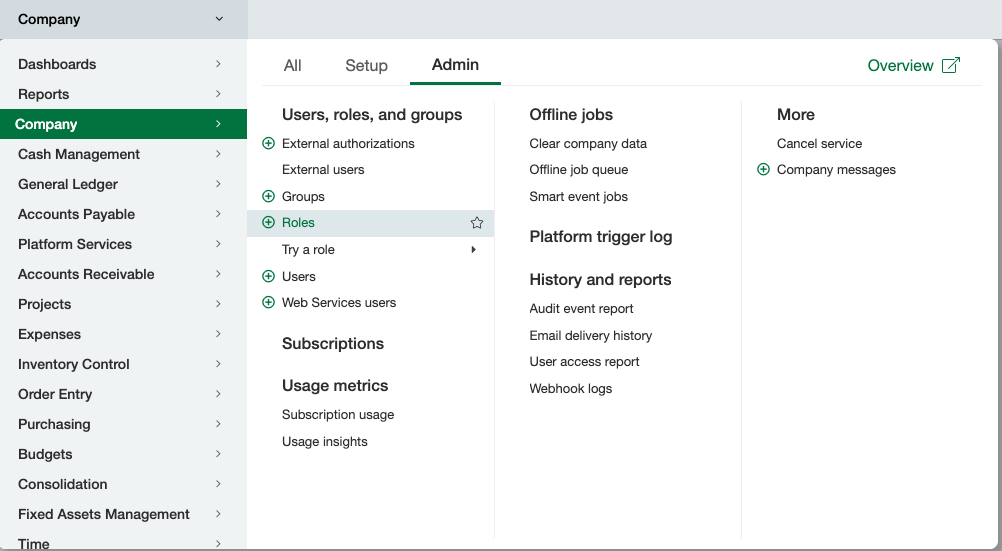This screenshot has width=1002, height=551.
Task: Switch to the All tab
Action: (x=293, y=65)
